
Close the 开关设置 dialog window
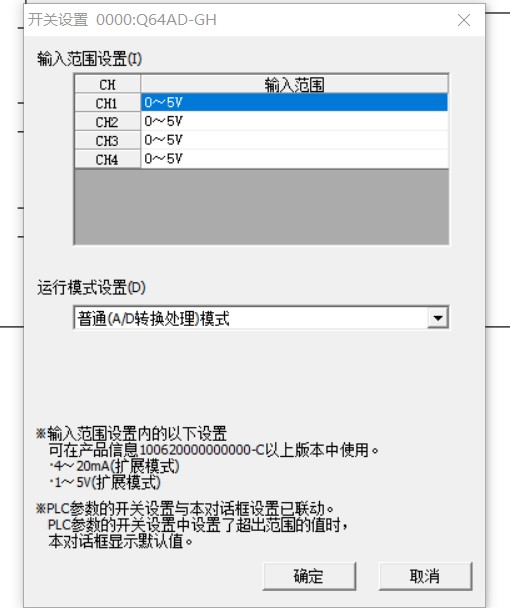464,20
